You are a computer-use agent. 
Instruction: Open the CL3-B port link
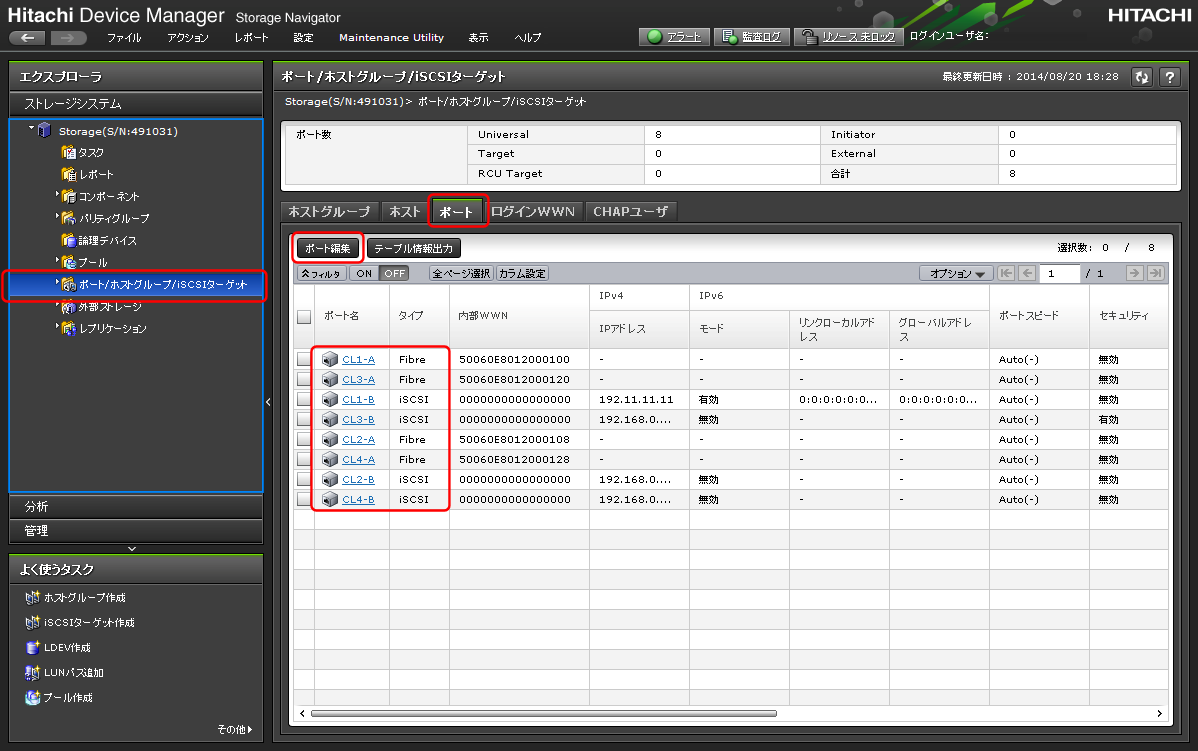pos(358,419)
